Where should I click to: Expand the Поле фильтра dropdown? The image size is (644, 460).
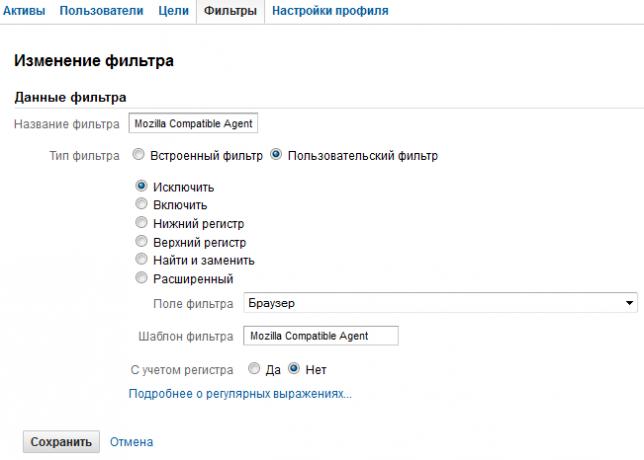(x=440, y=302)
